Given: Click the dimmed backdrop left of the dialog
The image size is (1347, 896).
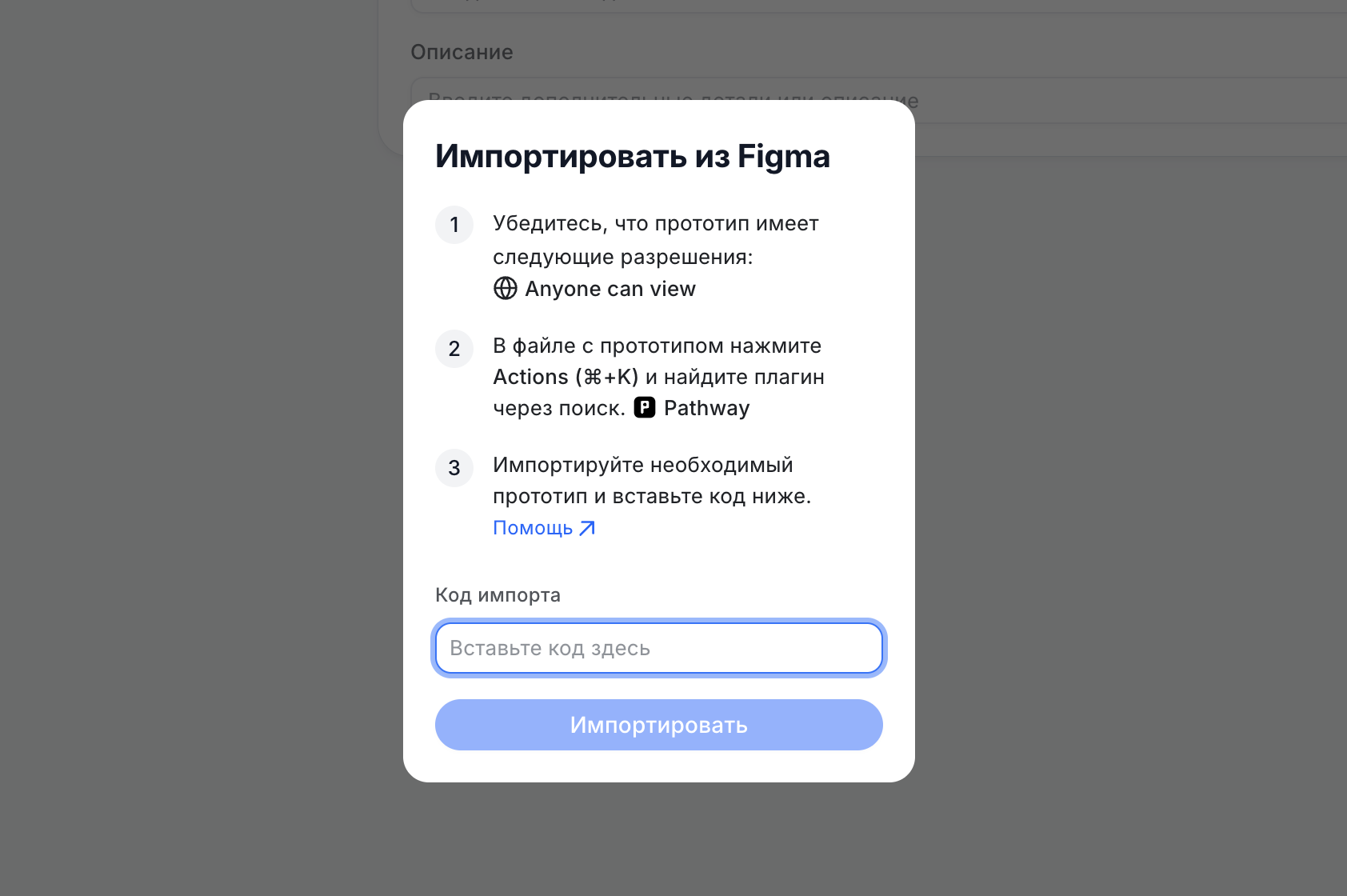Looking at the screenshot, I should point(200,448).
